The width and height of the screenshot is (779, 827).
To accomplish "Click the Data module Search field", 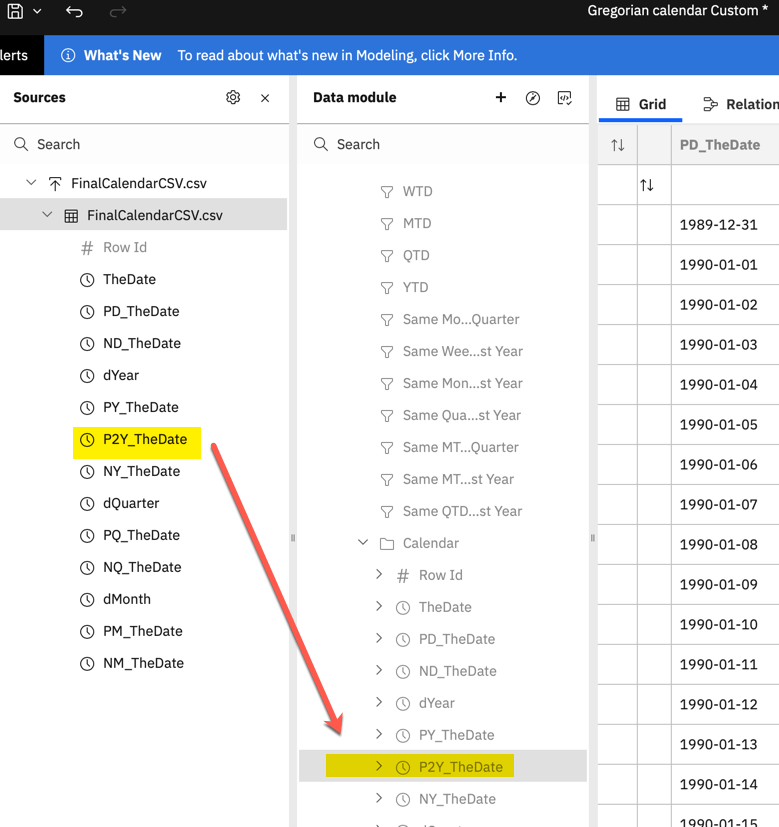I will [443, 144].
